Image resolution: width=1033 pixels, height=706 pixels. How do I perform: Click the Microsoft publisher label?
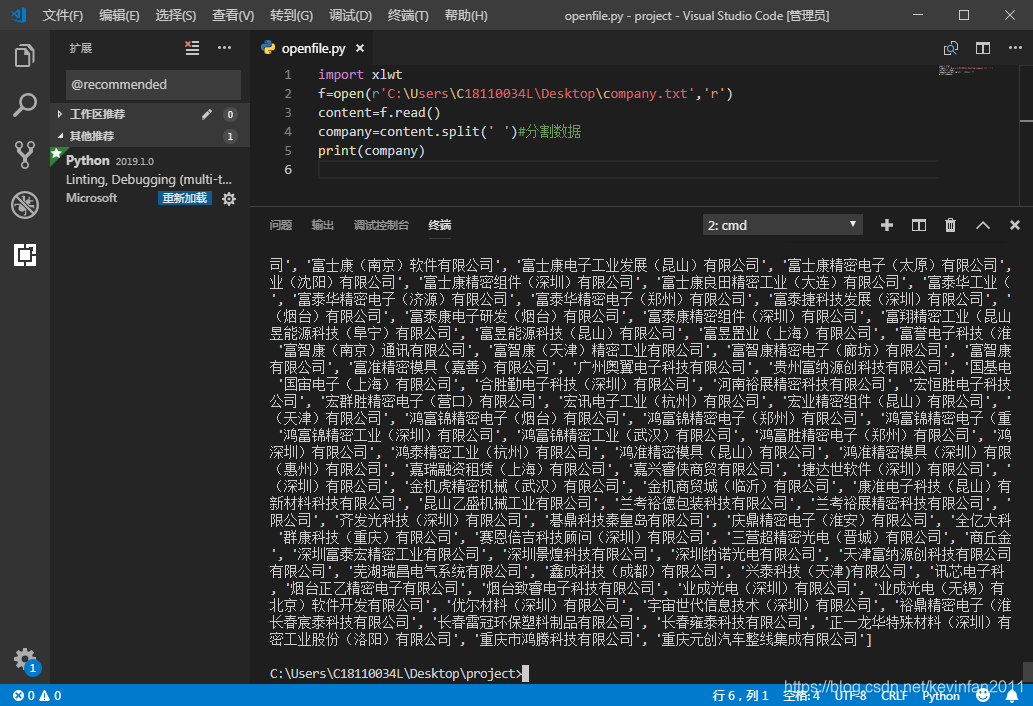(x=92, y=198)
